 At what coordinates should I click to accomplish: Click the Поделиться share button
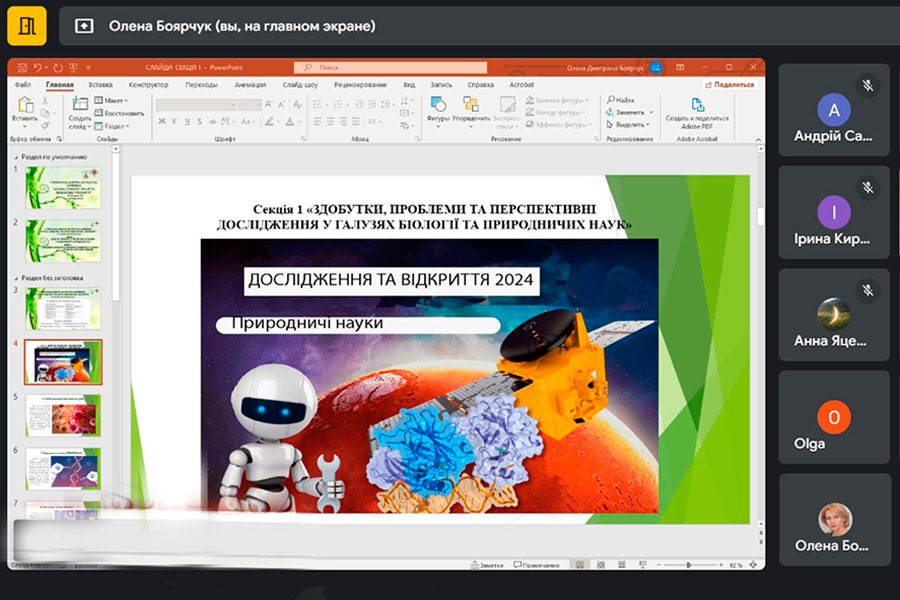click(x=730, y=85)
